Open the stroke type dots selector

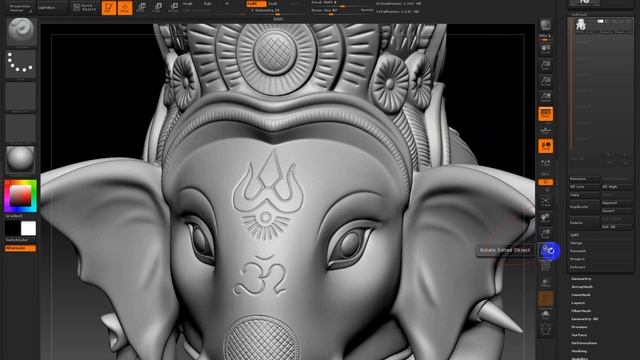[20, 63]
